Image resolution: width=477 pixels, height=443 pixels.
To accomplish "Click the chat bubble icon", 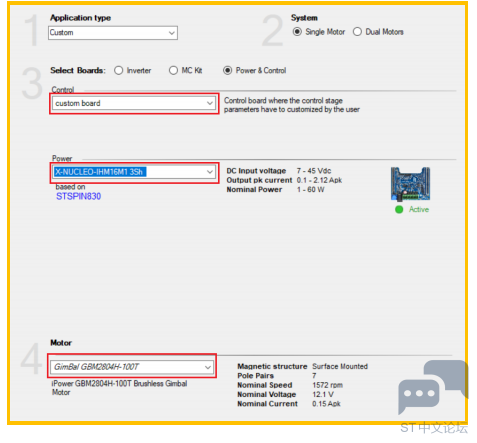I will coord(433,387).
